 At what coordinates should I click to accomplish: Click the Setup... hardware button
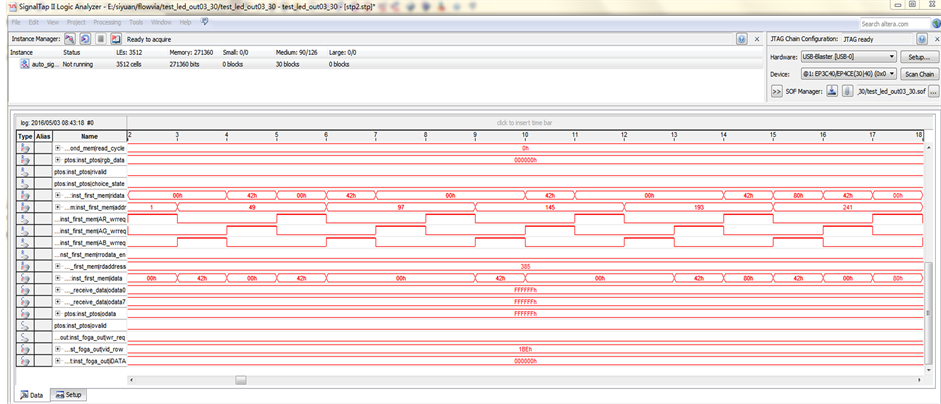[918, 57]
